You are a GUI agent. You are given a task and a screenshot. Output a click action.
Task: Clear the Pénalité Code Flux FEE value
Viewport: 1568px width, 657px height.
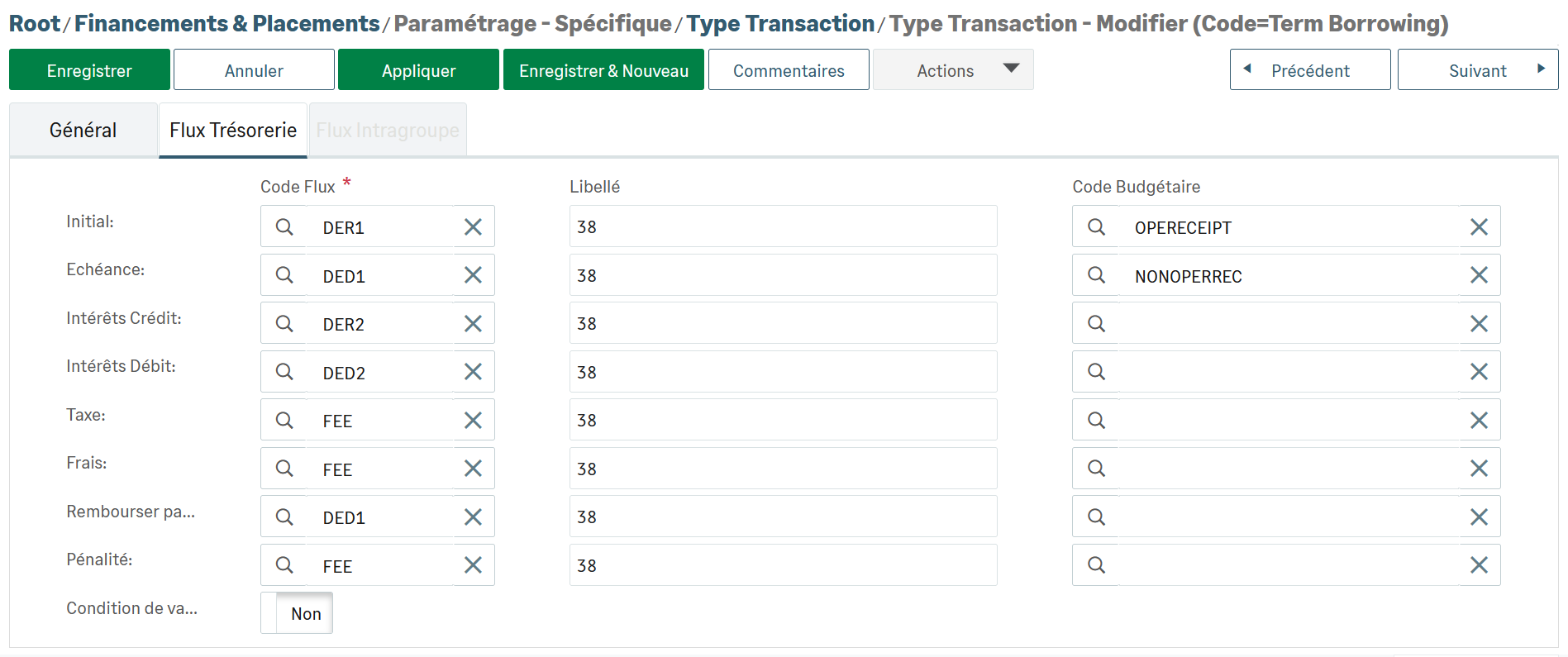coord(473,565)
